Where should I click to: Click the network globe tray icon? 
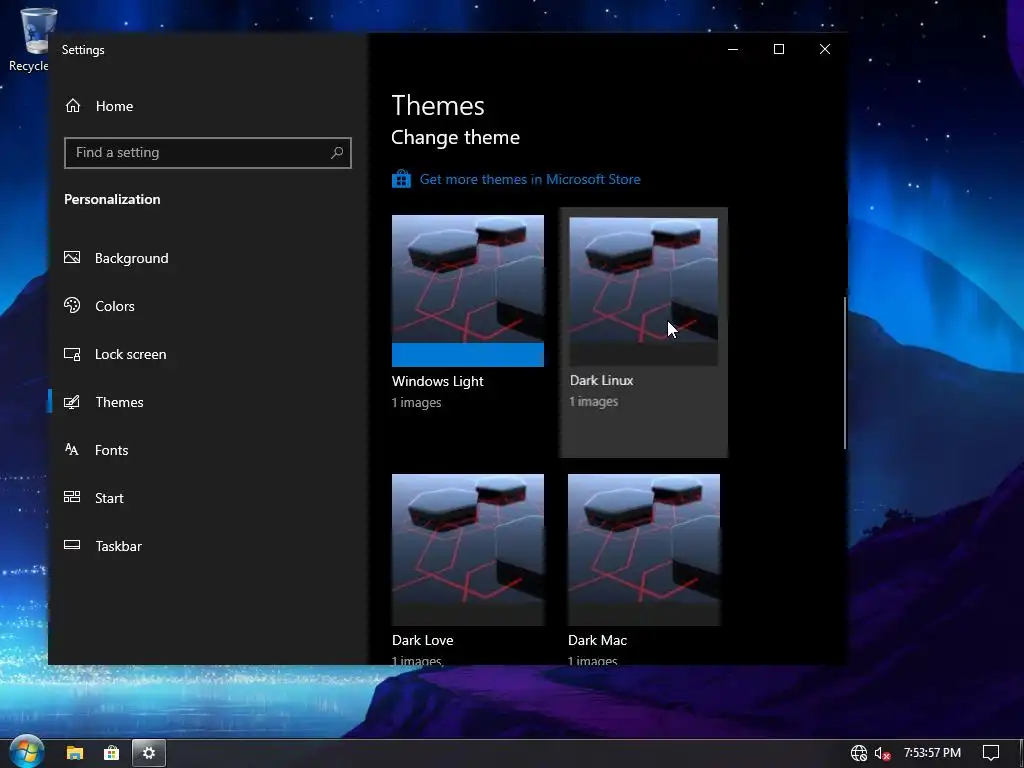(859, 753)
